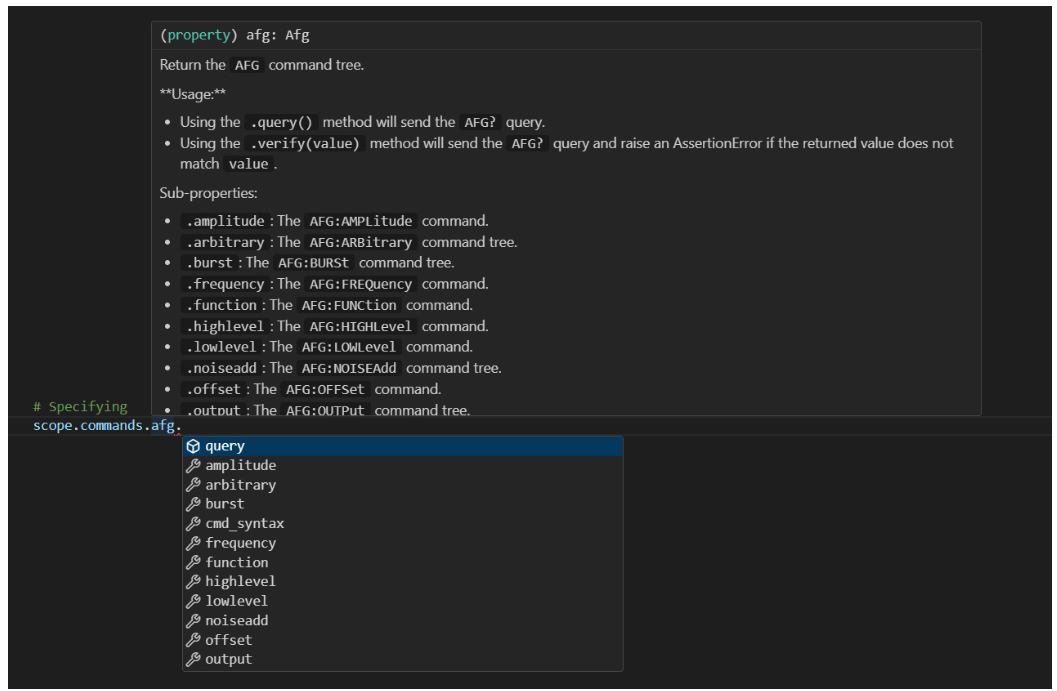Screen dimensions: 1057x691
Task: Click the wrench icon next to amplitude
Action: [194, 466]
